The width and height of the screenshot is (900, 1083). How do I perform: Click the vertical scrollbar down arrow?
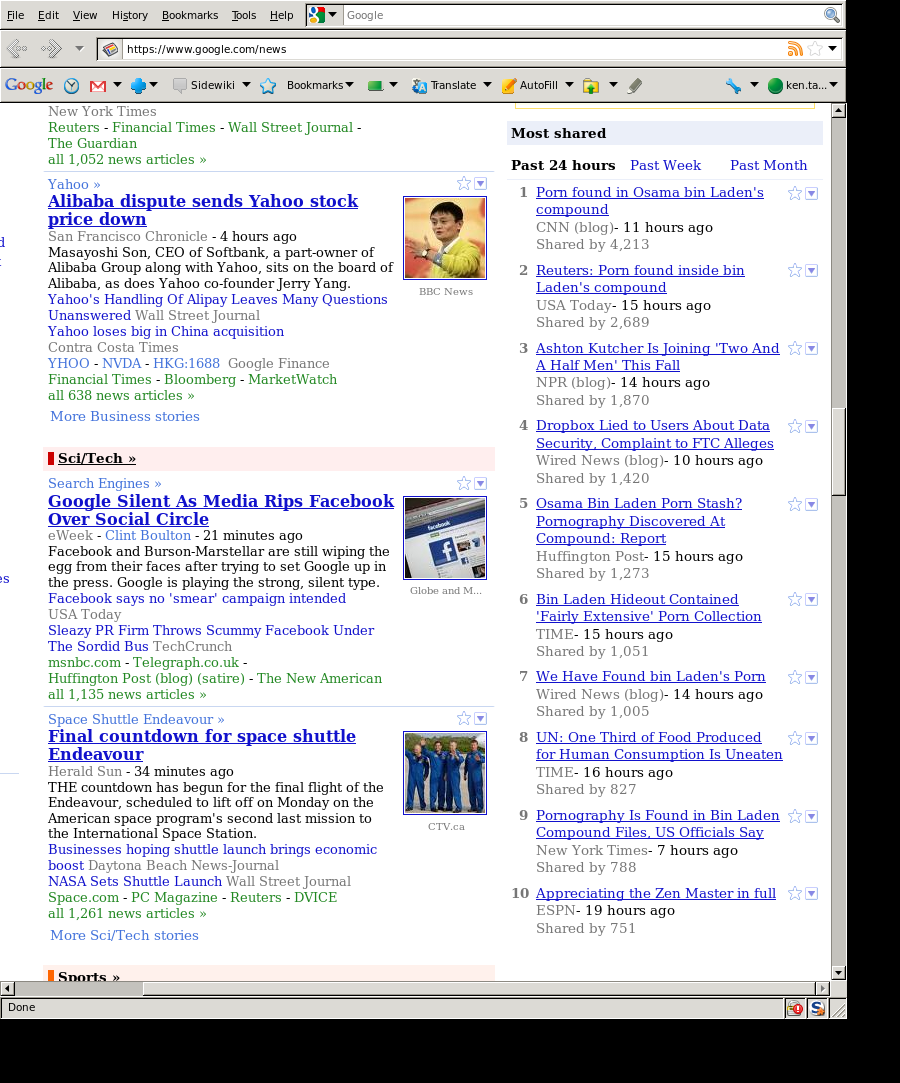point(838,973)
